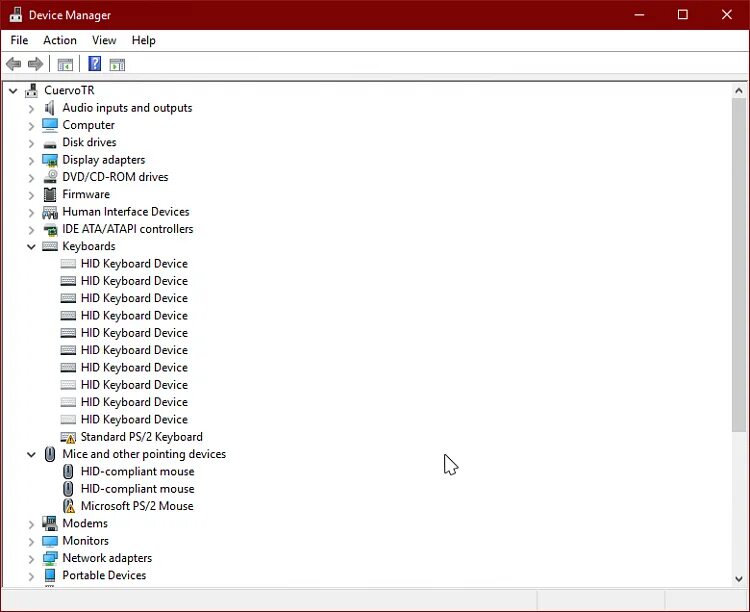750x612 pixels.
Task: Expand Audio inputs and outputs chevron
Action: (31, 109)
